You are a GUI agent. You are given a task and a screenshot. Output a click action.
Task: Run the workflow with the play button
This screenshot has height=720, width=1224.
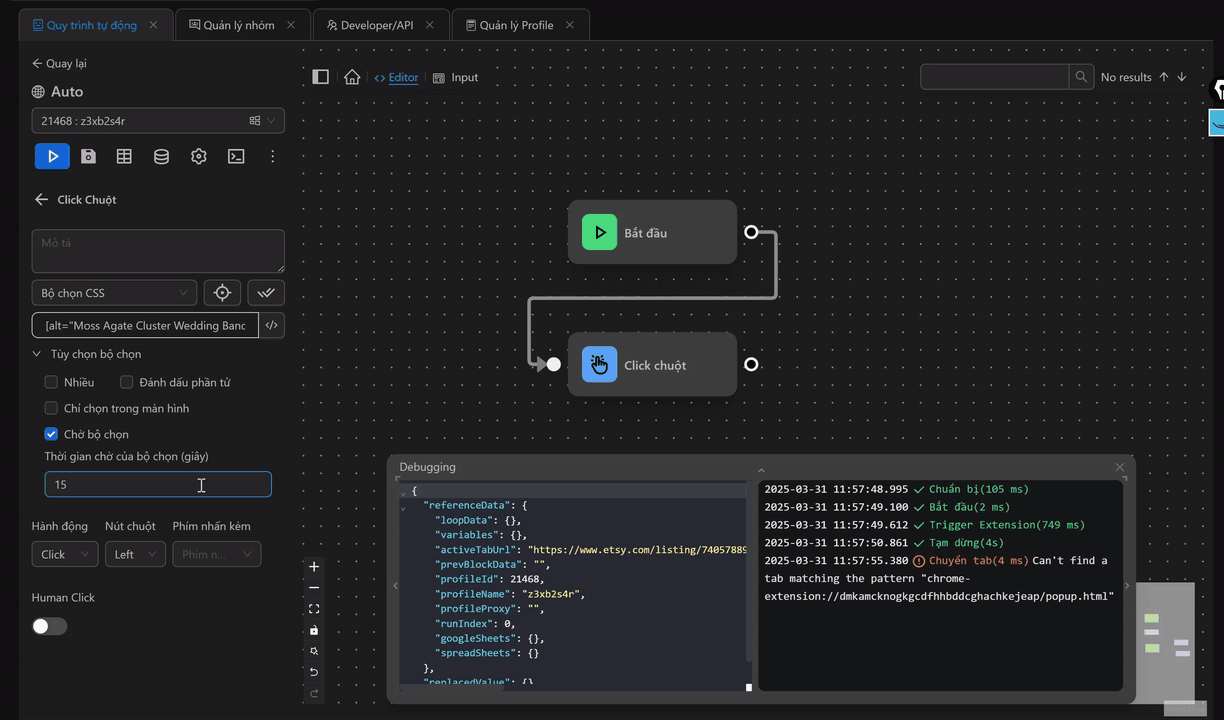[52, 156]
